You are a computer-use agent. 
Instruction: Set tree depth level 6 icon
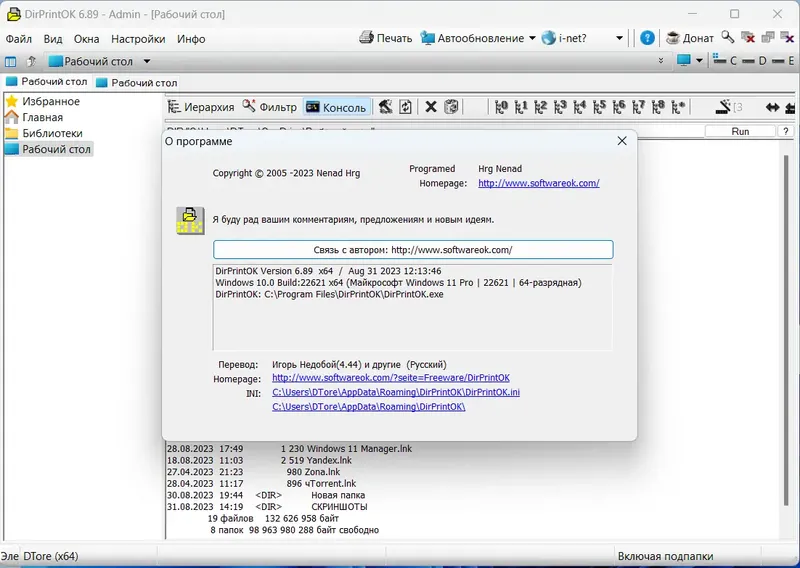(619, 107)
